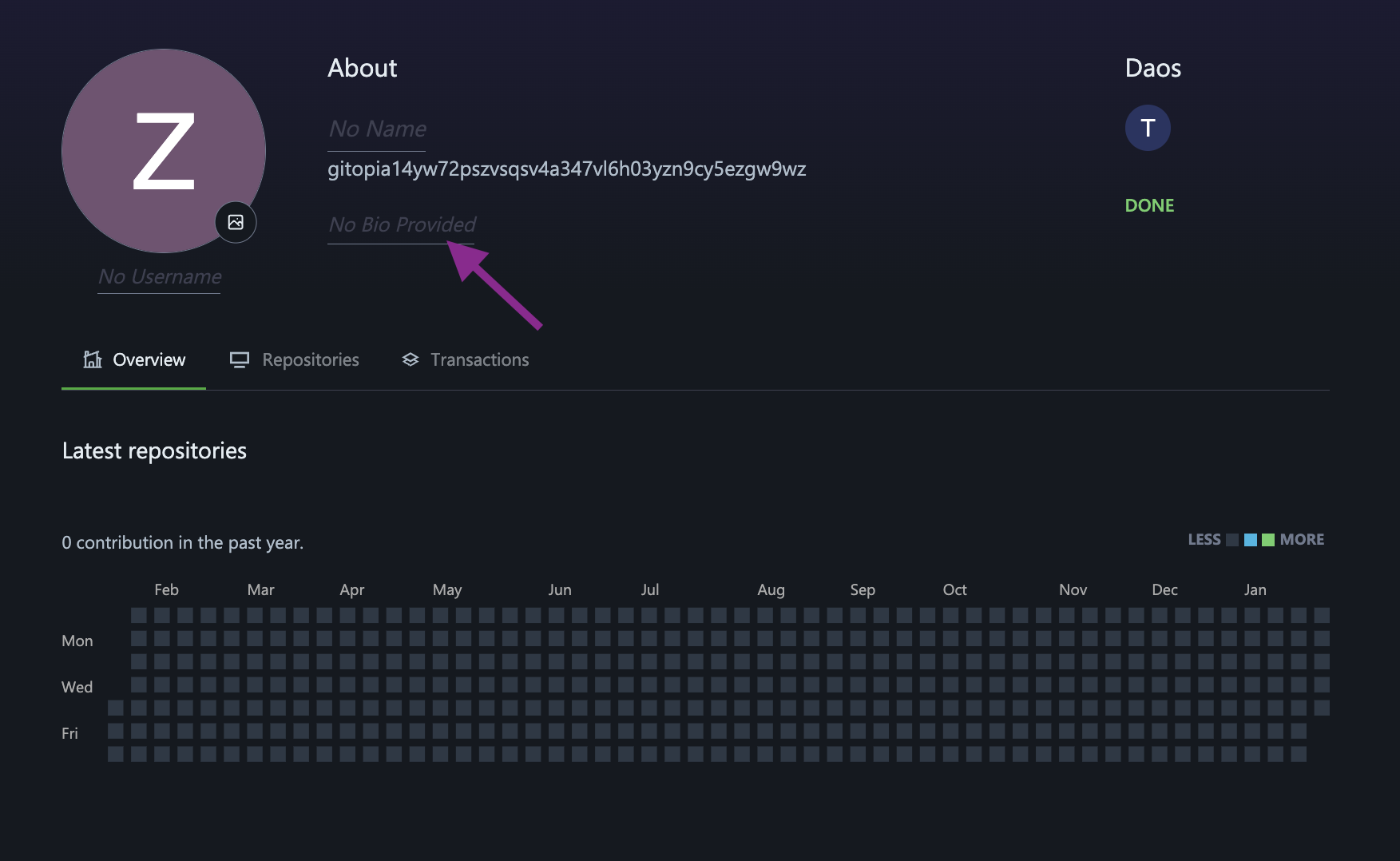Screen dimensions: 1400x861
Task: Click the Transactions tab layers icon
Action: (410, 359)
